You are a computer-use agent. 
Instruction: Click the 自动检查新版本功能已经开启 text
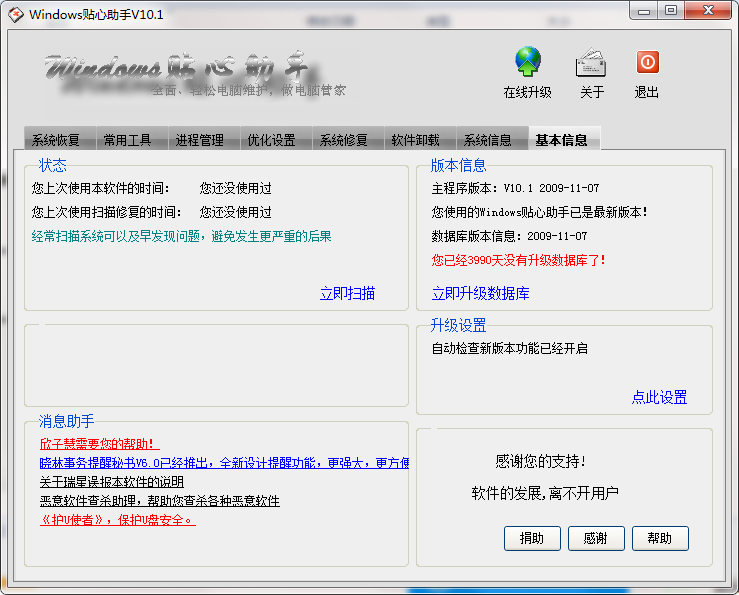click(x=509, y=348)
